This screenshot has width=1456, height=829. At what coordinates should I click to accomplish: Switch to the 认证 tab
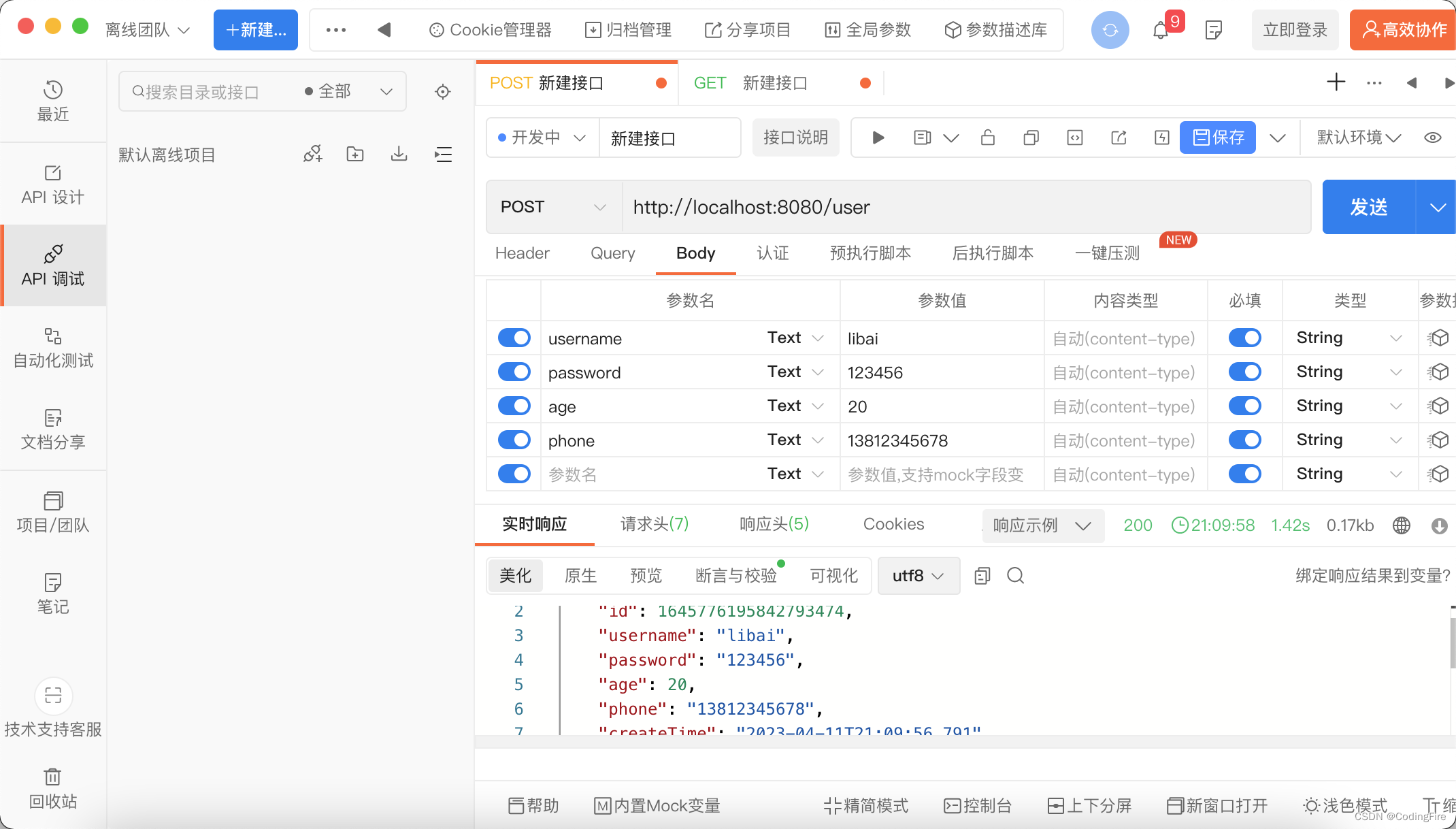773,253
